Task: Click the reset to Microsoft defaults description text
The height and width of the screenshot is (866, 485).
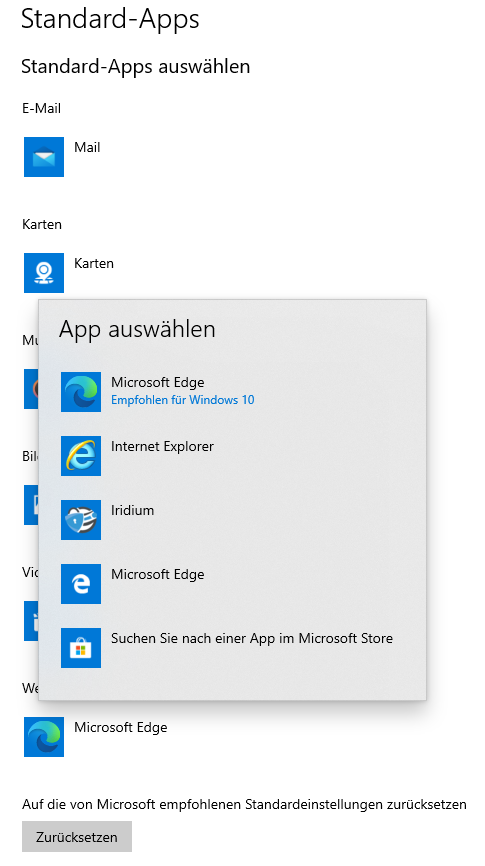Action: [244, 805]
